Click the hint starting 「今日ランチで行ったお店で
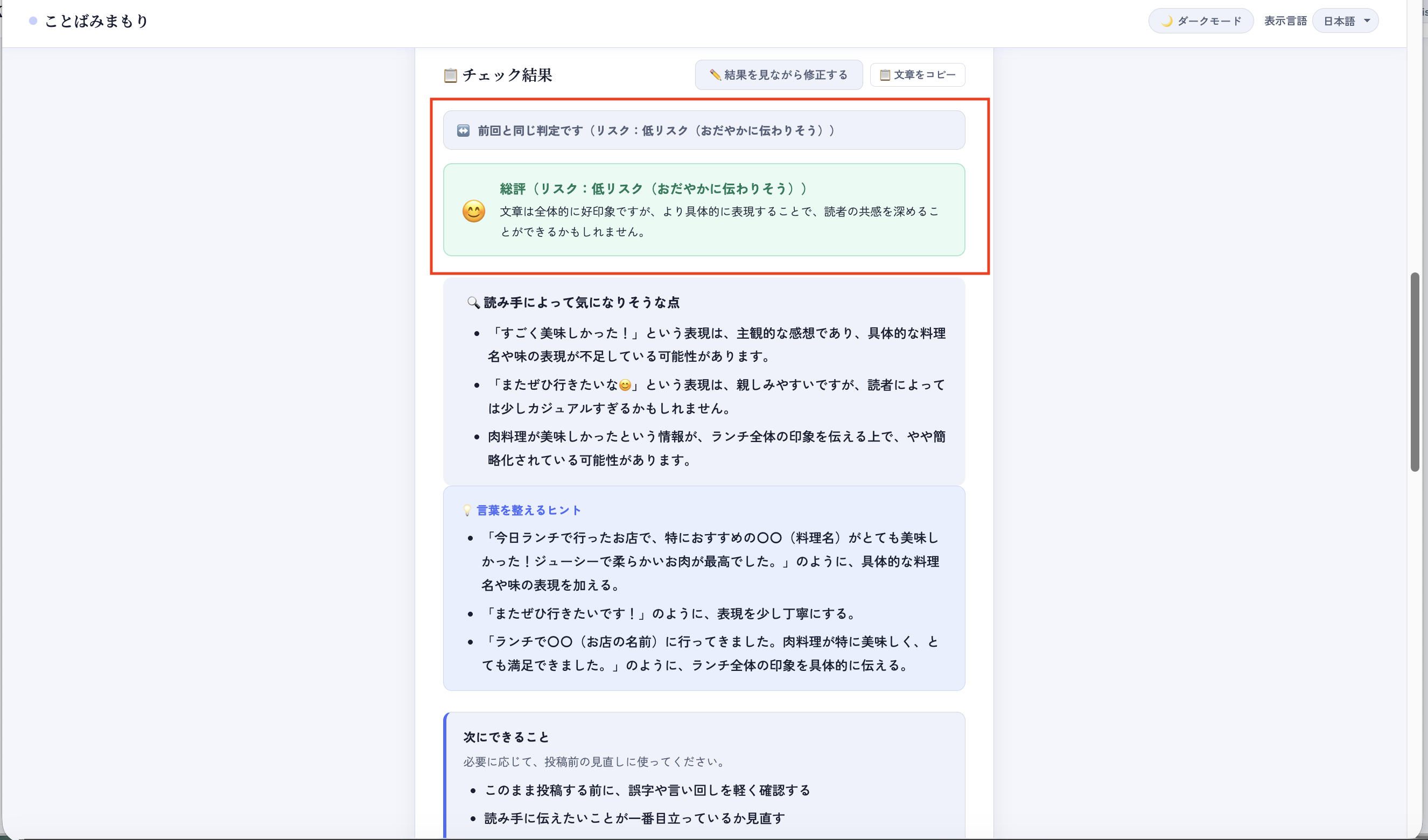 coord(711,561)
